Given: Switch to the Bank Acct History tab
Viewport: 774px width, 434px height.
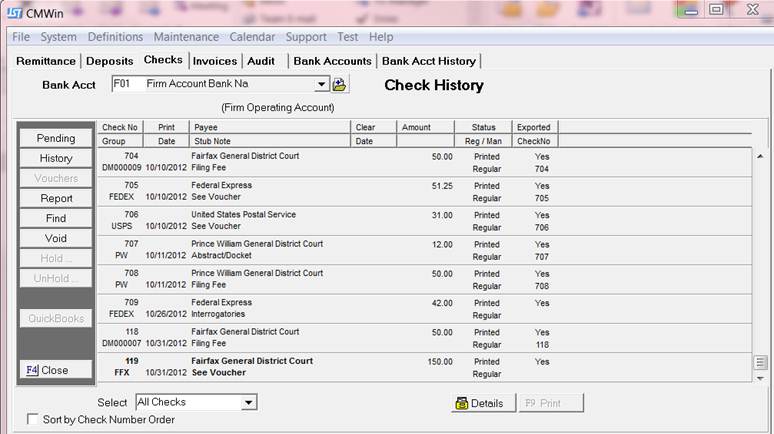Looking at the screenshot, I should (x=429, y=61).
